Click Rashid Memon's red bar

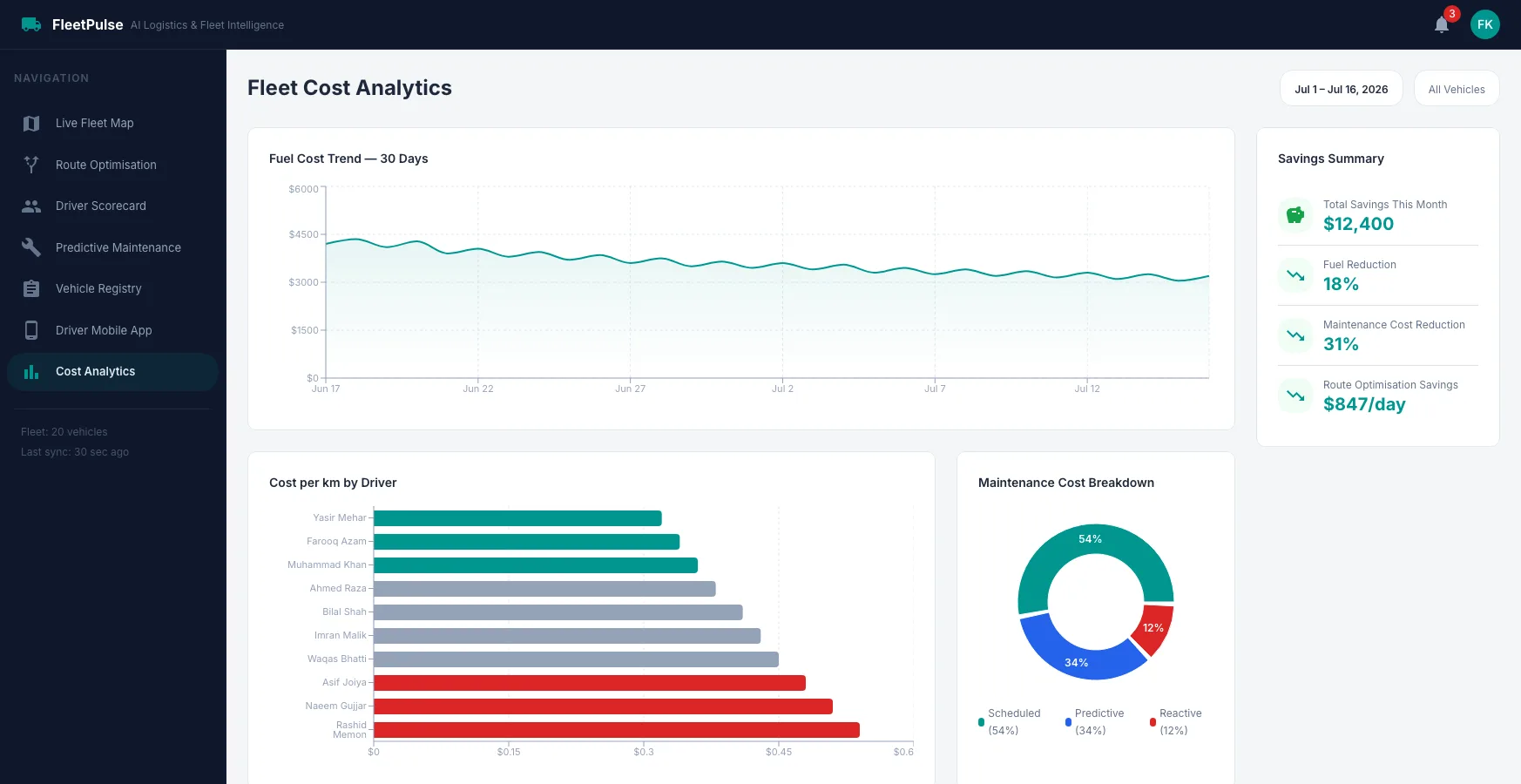click(x=617, y=730)
